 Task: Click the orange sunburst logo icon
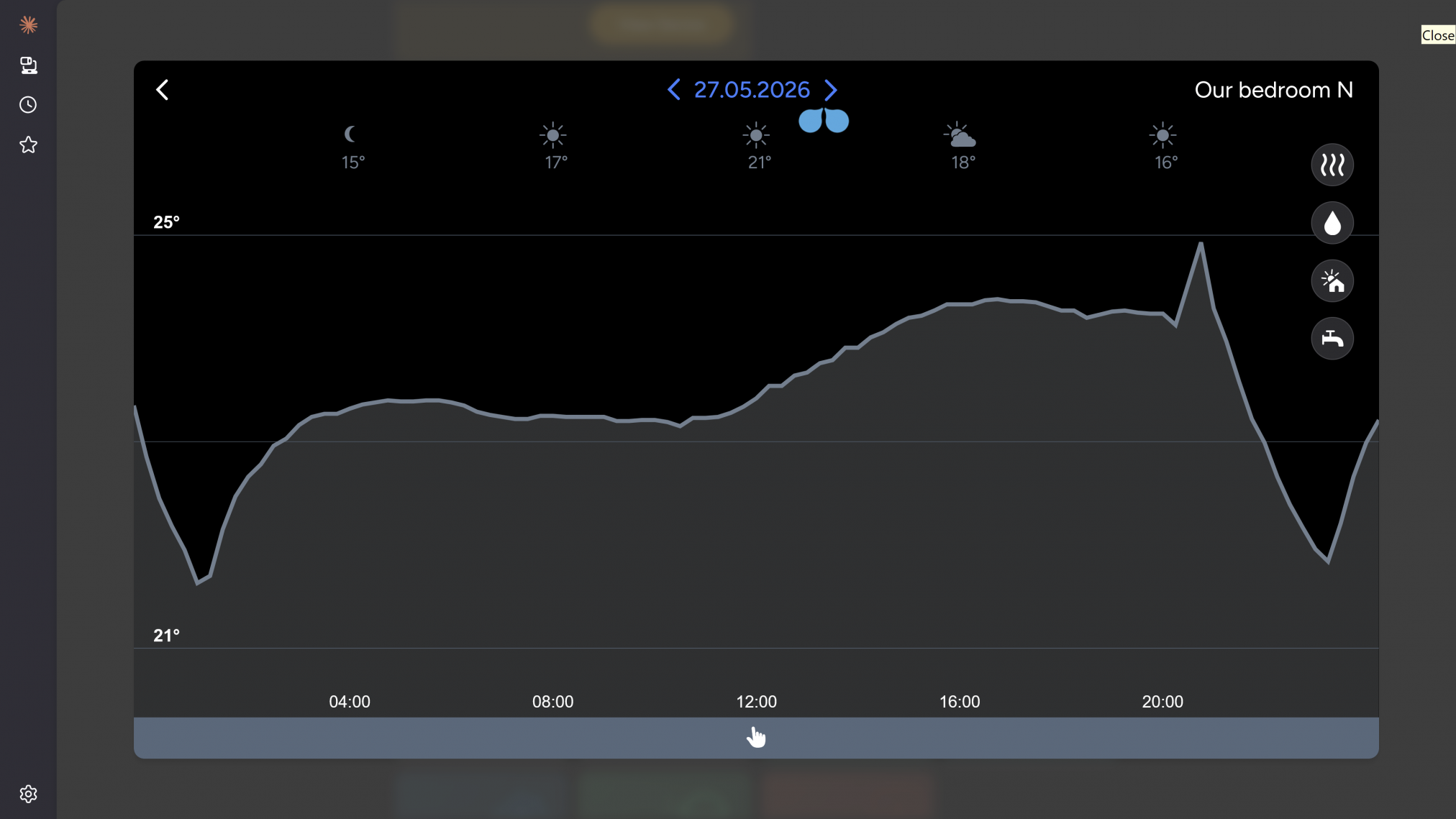pyautogui.click(x=28, y=25)
